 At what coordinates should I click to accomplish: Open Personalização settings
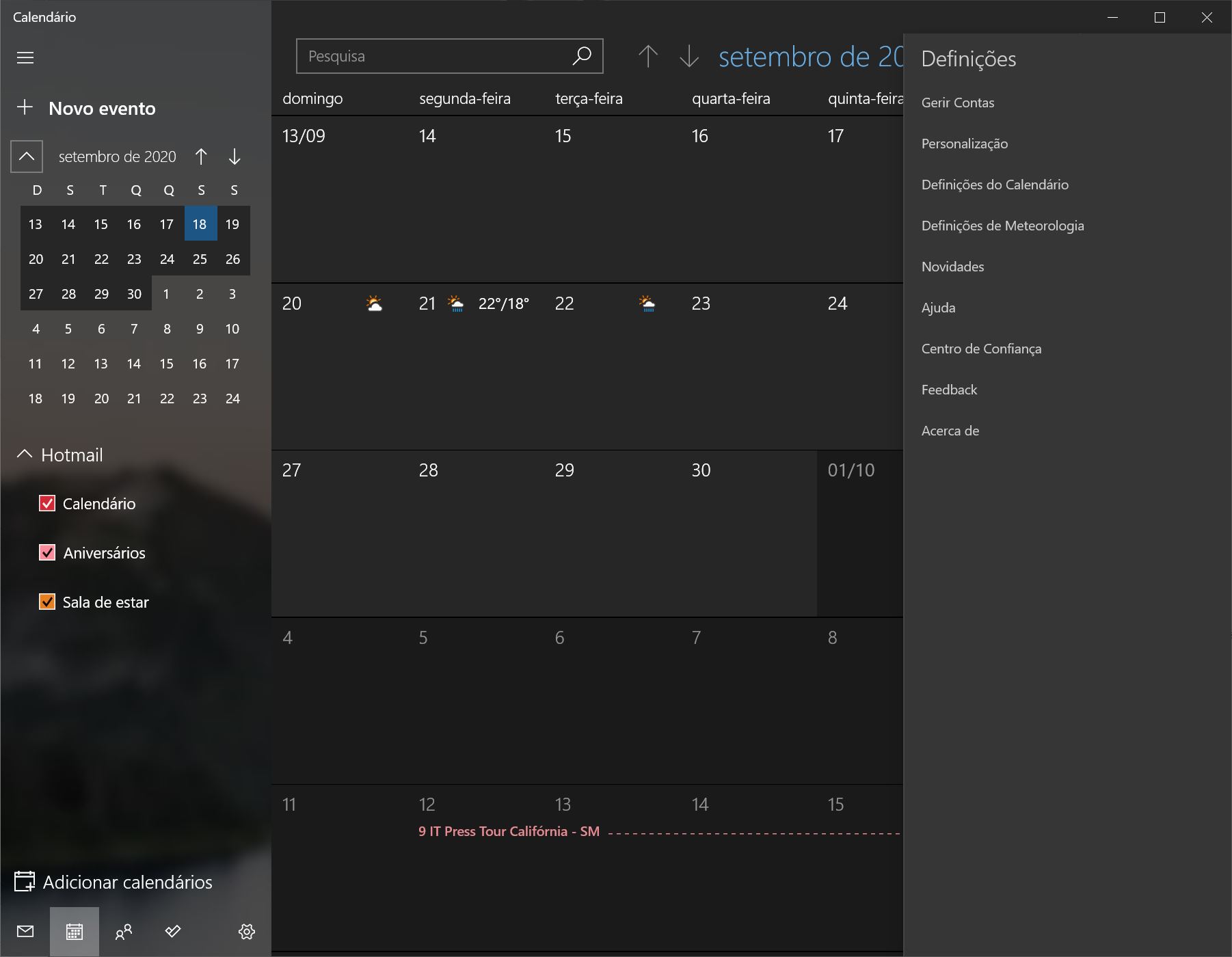965,144
